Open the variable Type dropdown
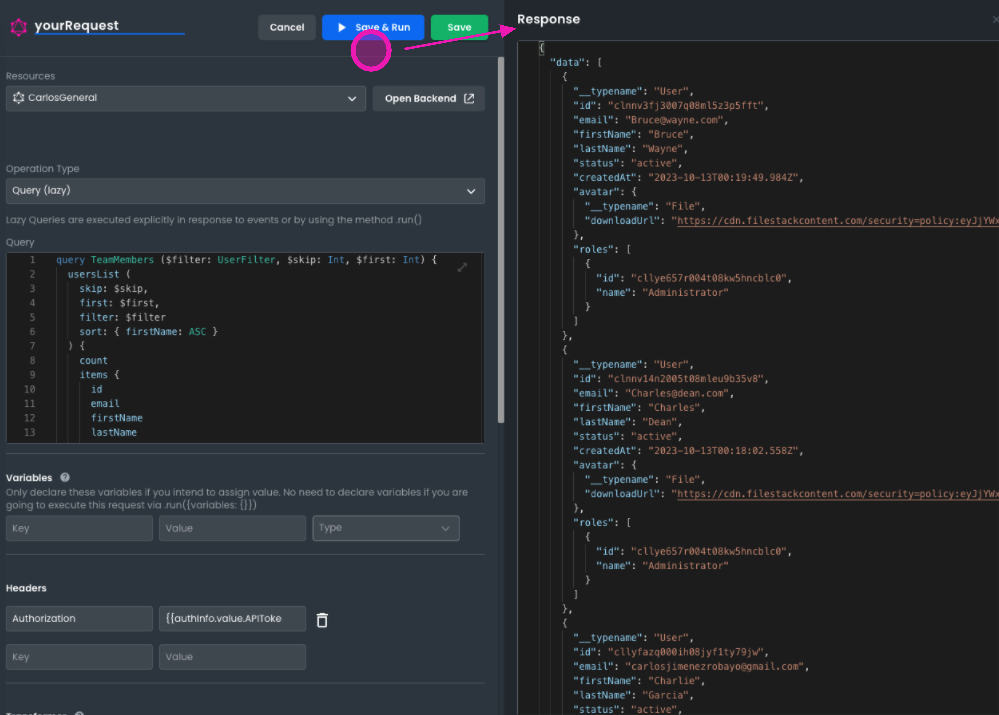Image resolution: width=999 pixels, height=715 pixels. click(386, 528)
